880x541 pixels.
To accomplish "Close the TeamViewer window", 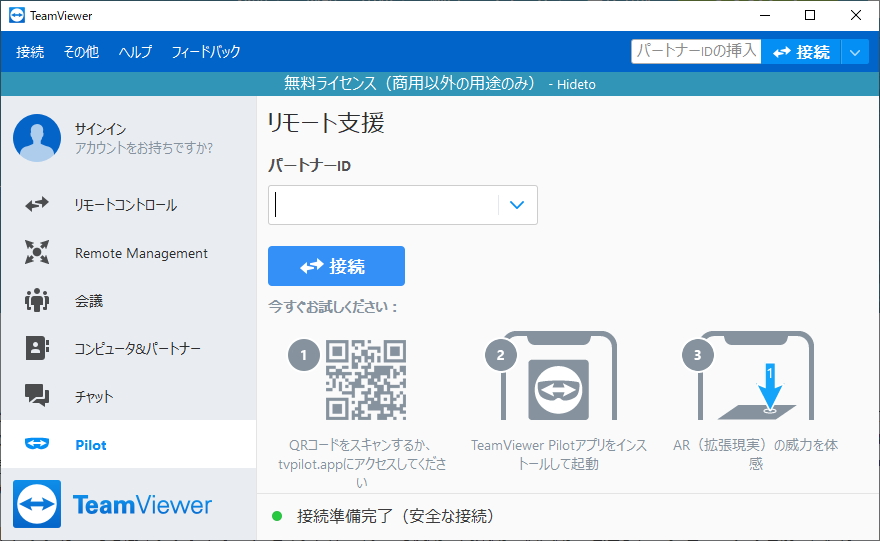I will click(x=856, y=15).
